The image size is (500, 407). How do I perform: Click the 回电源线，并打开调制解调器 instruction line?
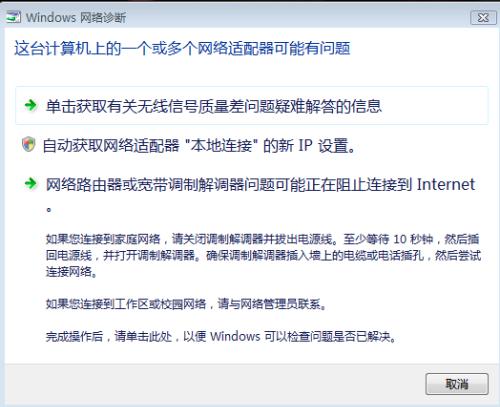[x=263, y=255]
